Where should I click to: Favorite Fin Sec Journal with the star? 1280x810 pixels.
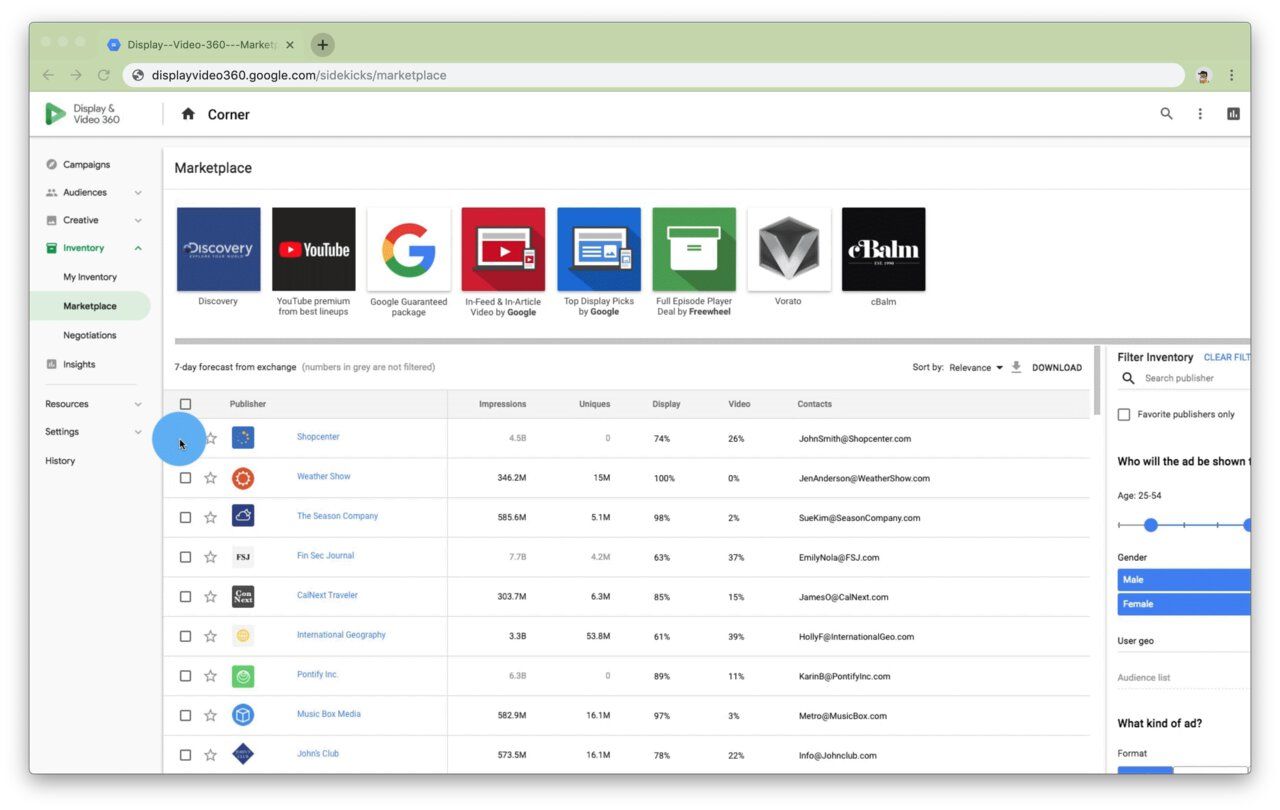coord(210,557)
